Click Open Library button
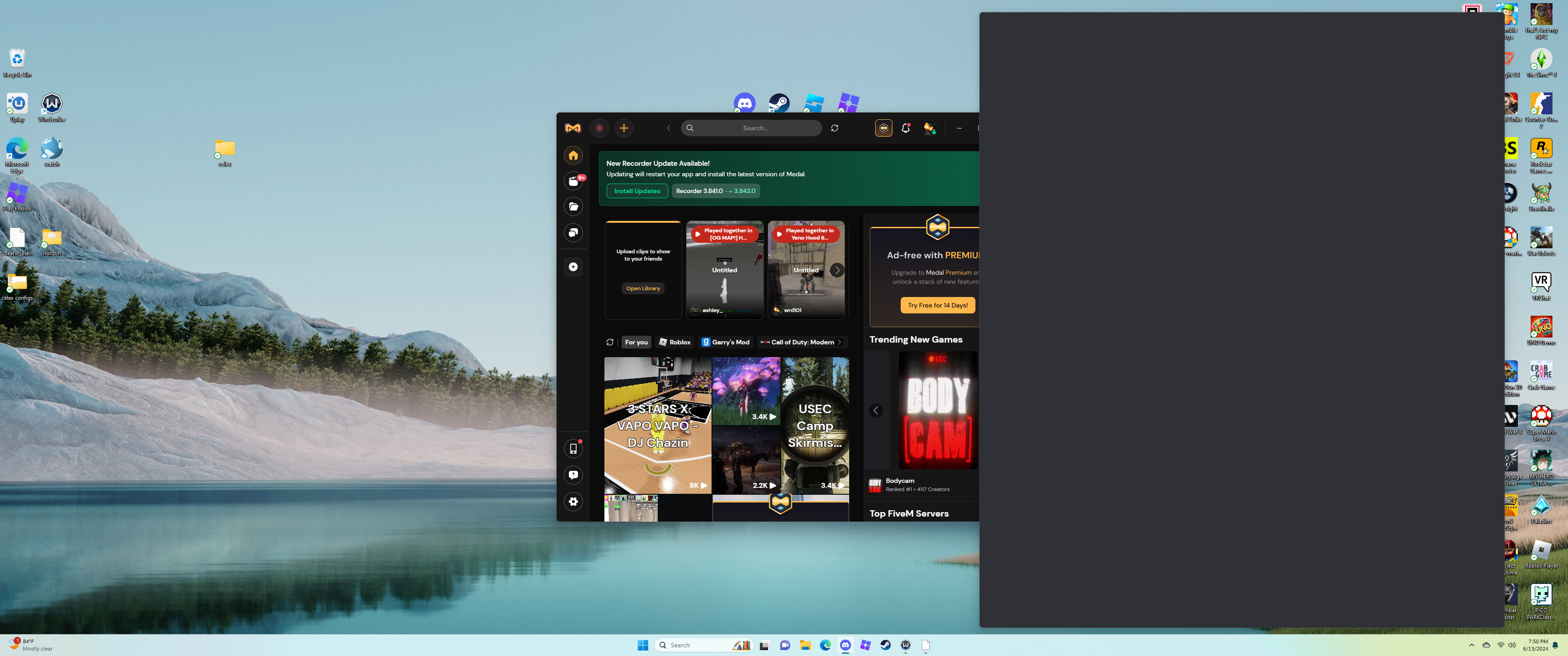 point(643,288)
